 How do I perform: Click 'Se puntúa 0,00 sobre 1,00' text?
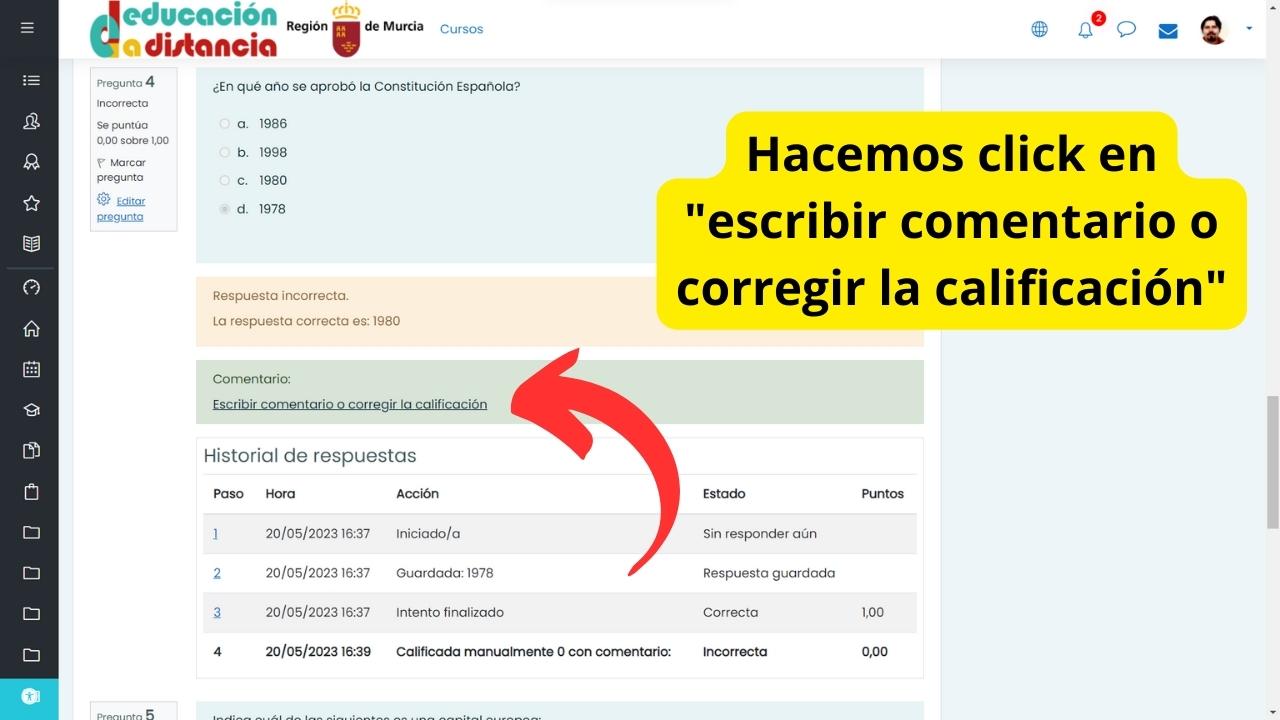coord(133,132)
